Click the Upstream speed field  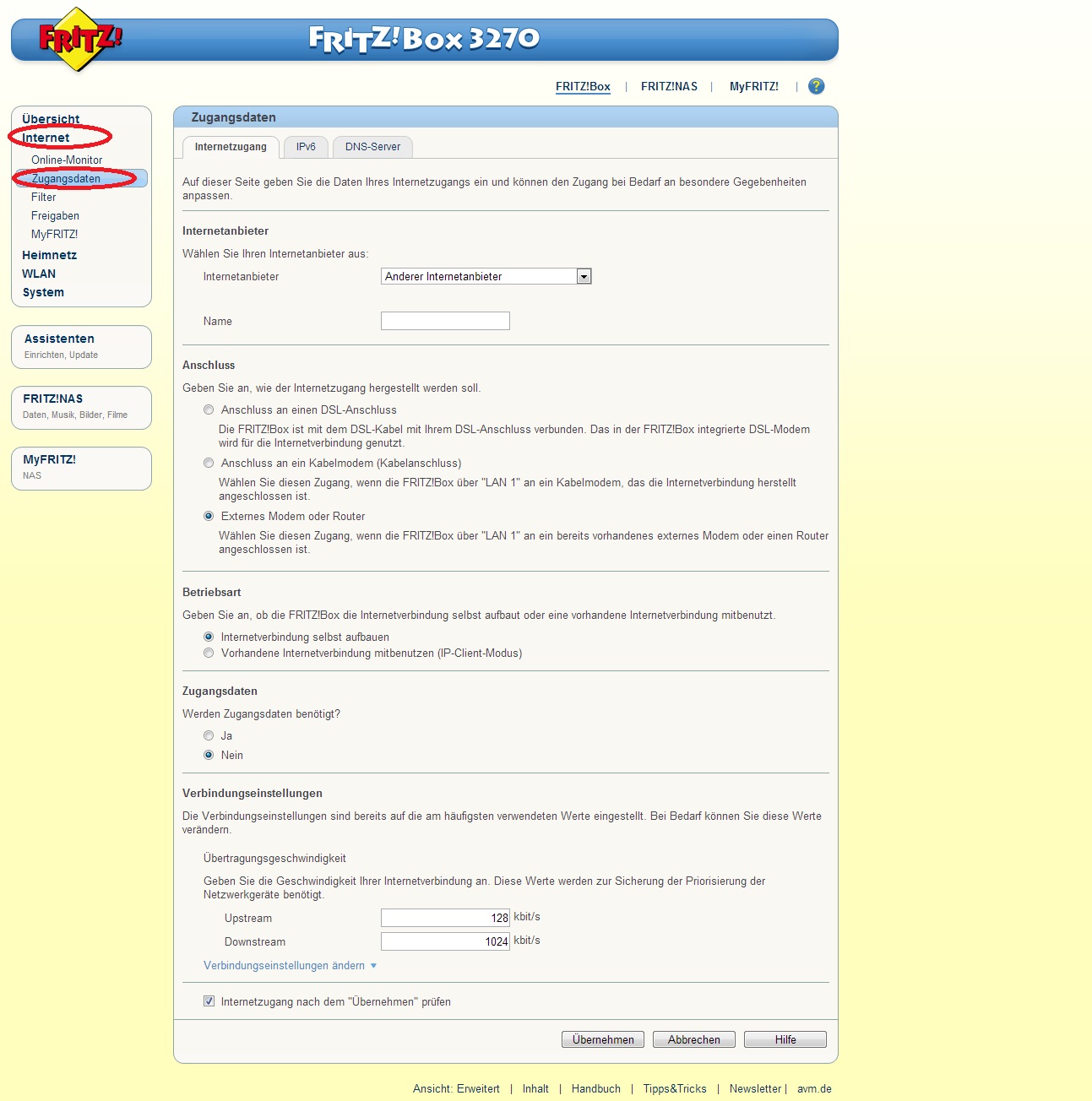[x=445, y=918]
